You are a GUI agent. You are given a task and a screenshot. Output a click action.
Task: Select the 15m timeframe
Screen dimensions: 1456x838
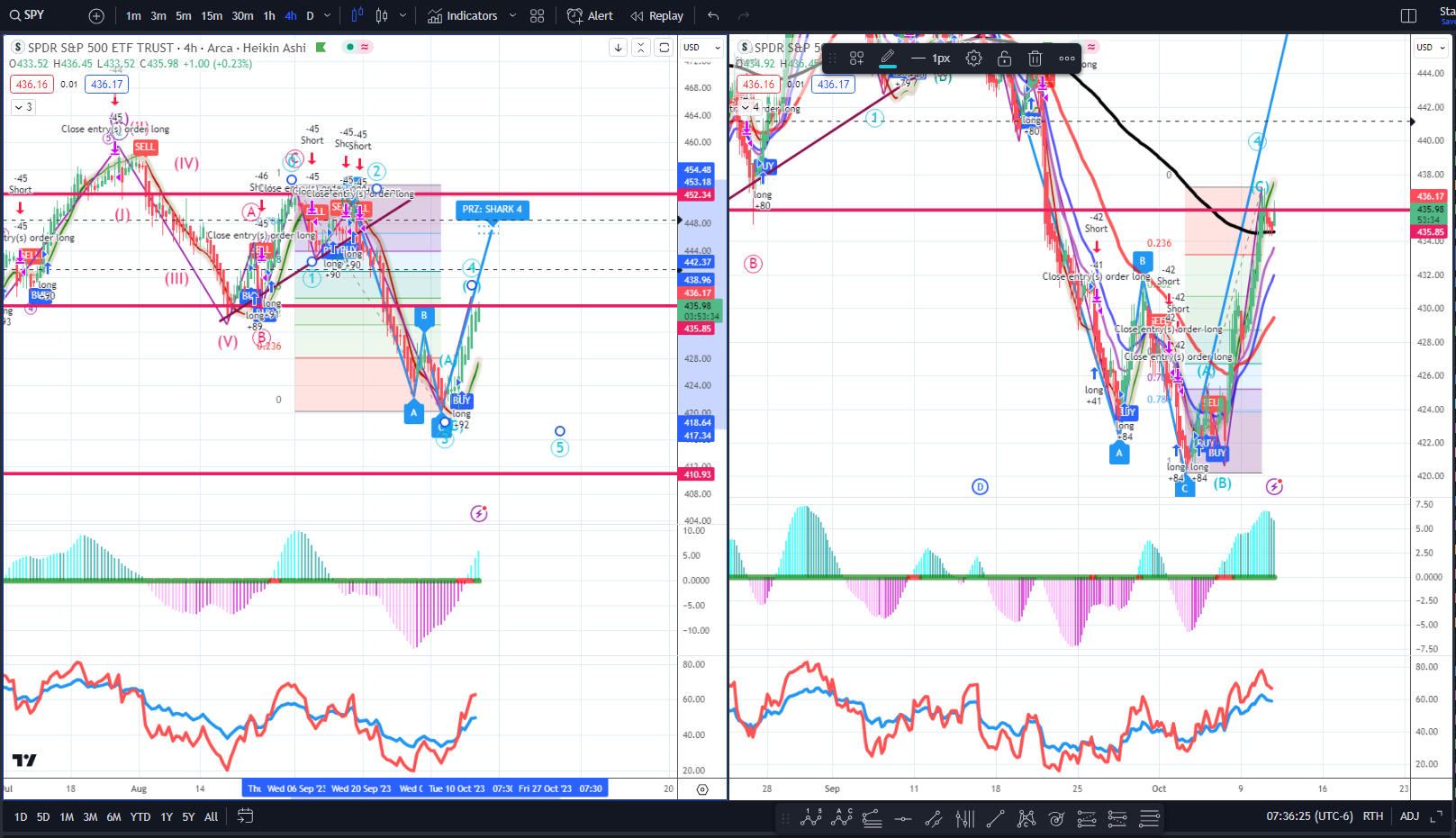[212, 15]
